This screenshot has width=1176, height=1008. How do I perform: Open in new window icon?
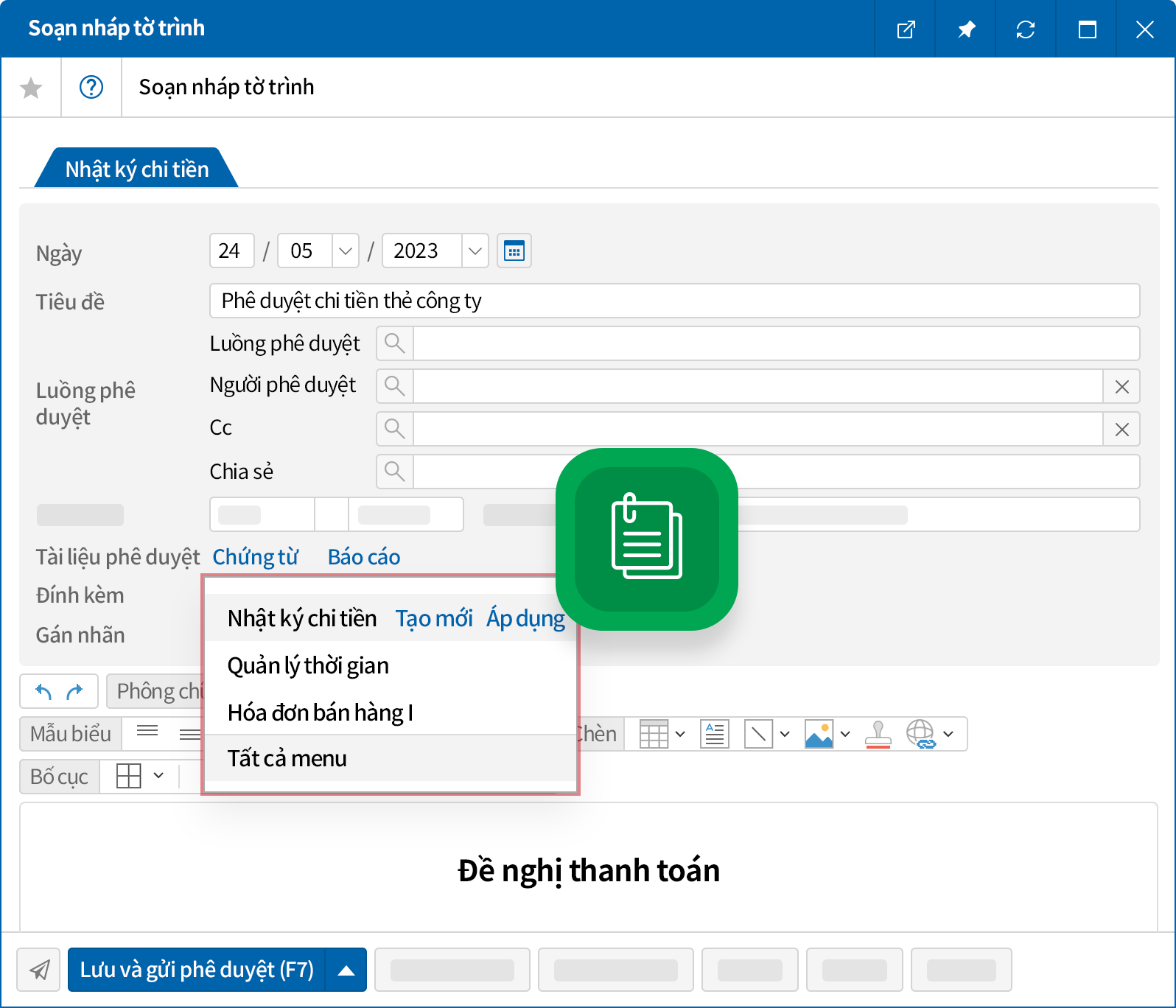(906, 29)
